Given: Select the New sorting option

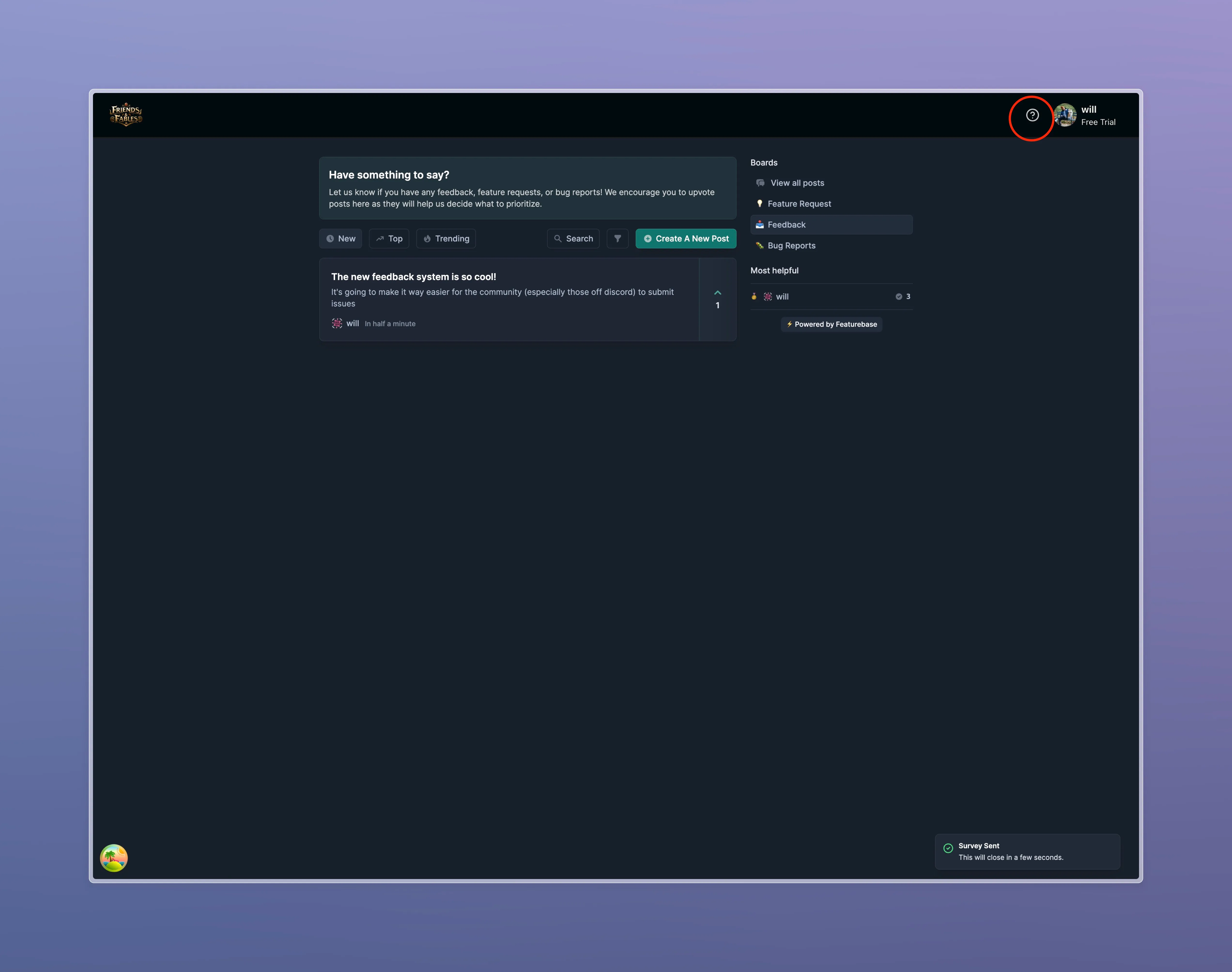Looking at the screenshot, I should coord(340,239).
